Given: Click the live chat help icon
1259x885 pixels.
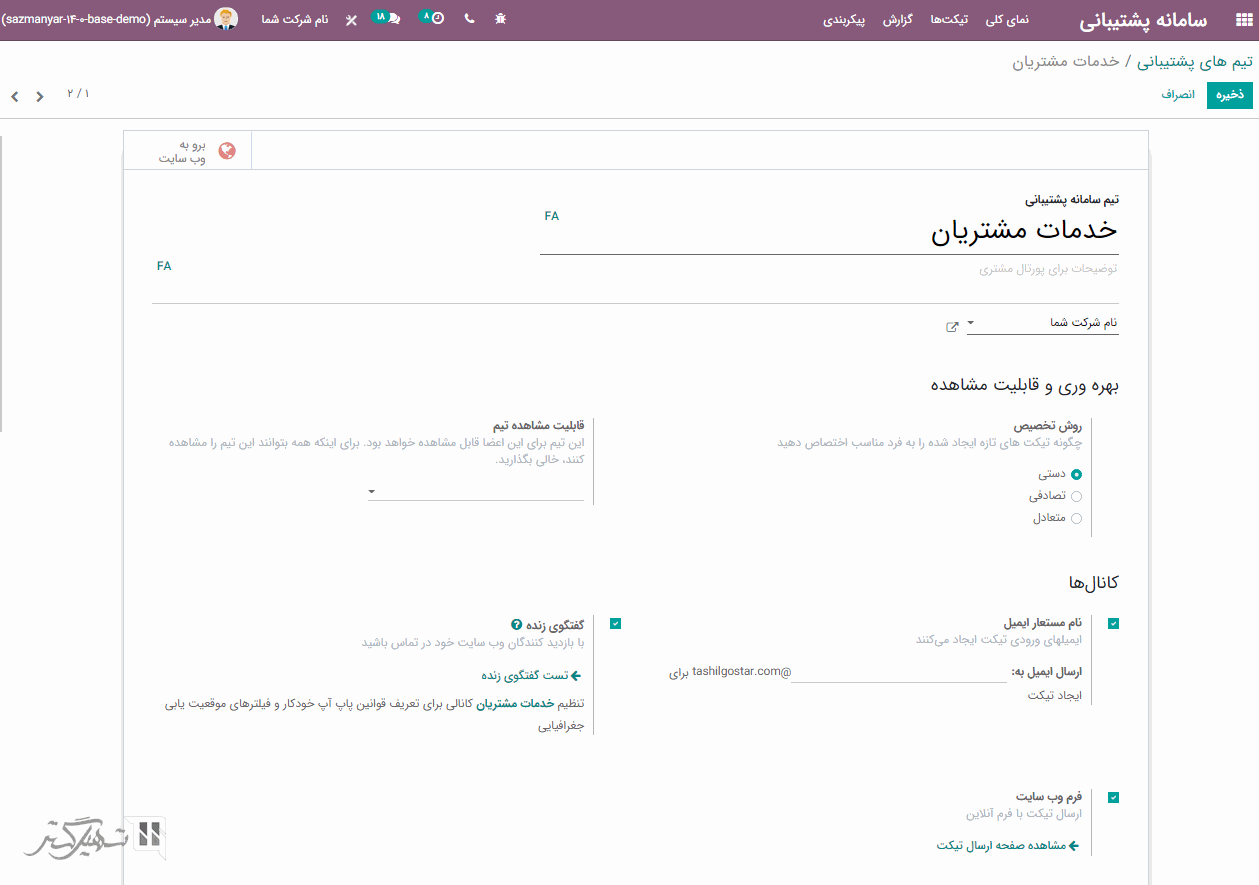Looking at the screenshot, I should coord(516,623).
